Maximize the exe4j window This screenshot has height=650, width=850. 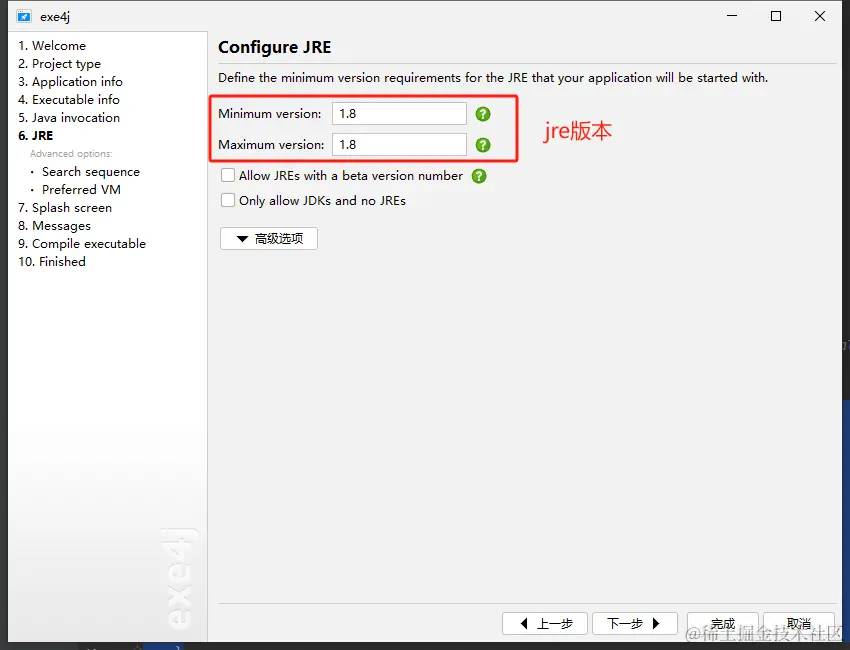point(776,16)
